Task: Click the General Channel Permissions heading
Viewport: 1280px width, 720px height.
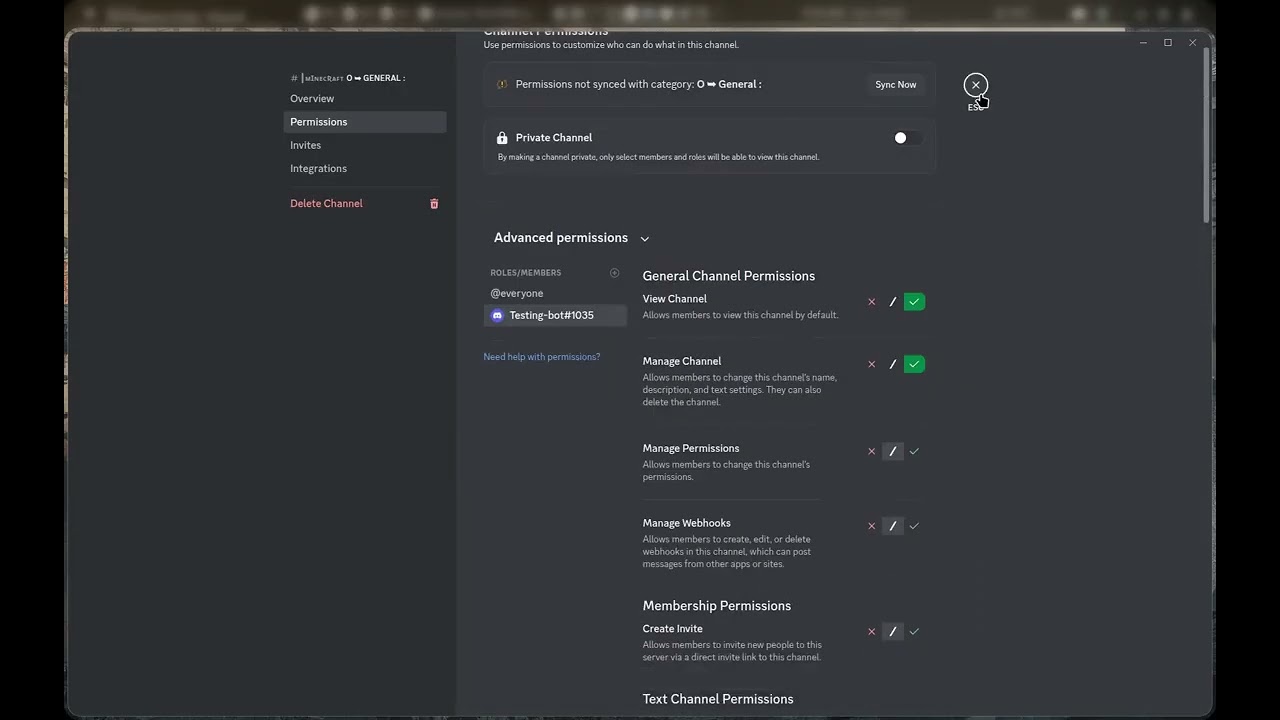Action: [x=729, y=276]
